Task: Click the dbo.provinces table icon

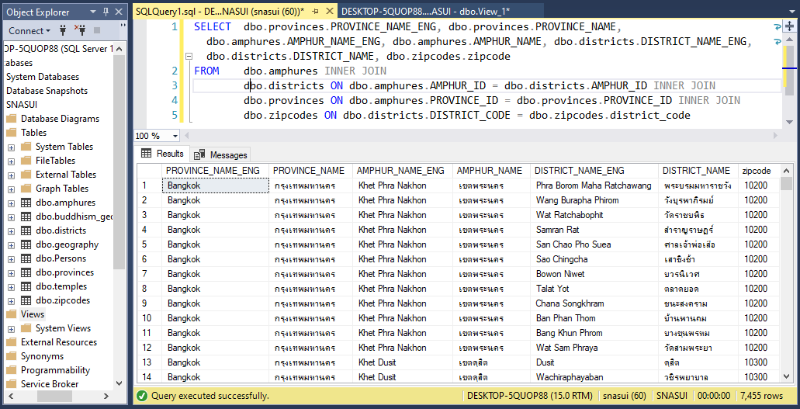Action: 26,272
